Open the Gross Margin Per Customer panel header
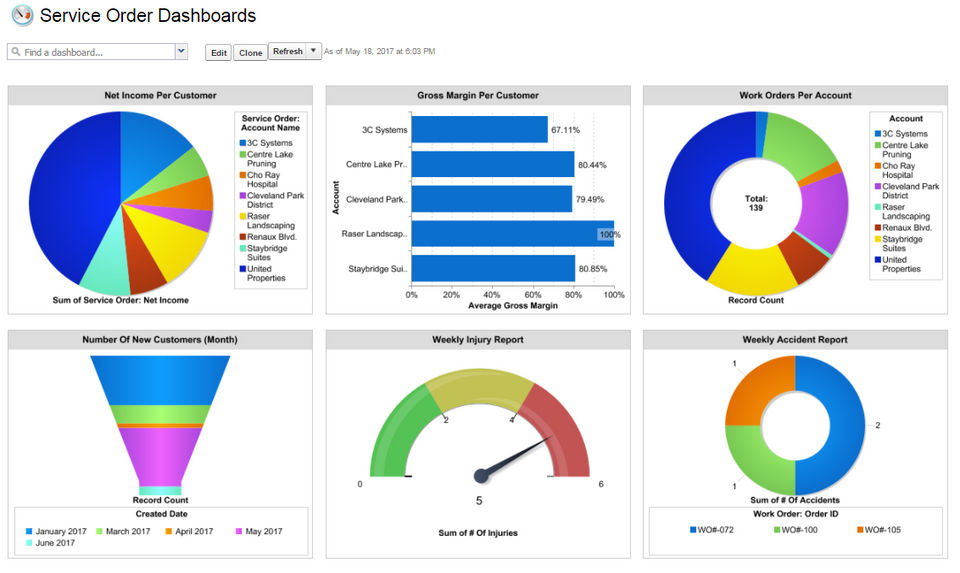This screenshot has width=960, height=573. pos(478,96)
